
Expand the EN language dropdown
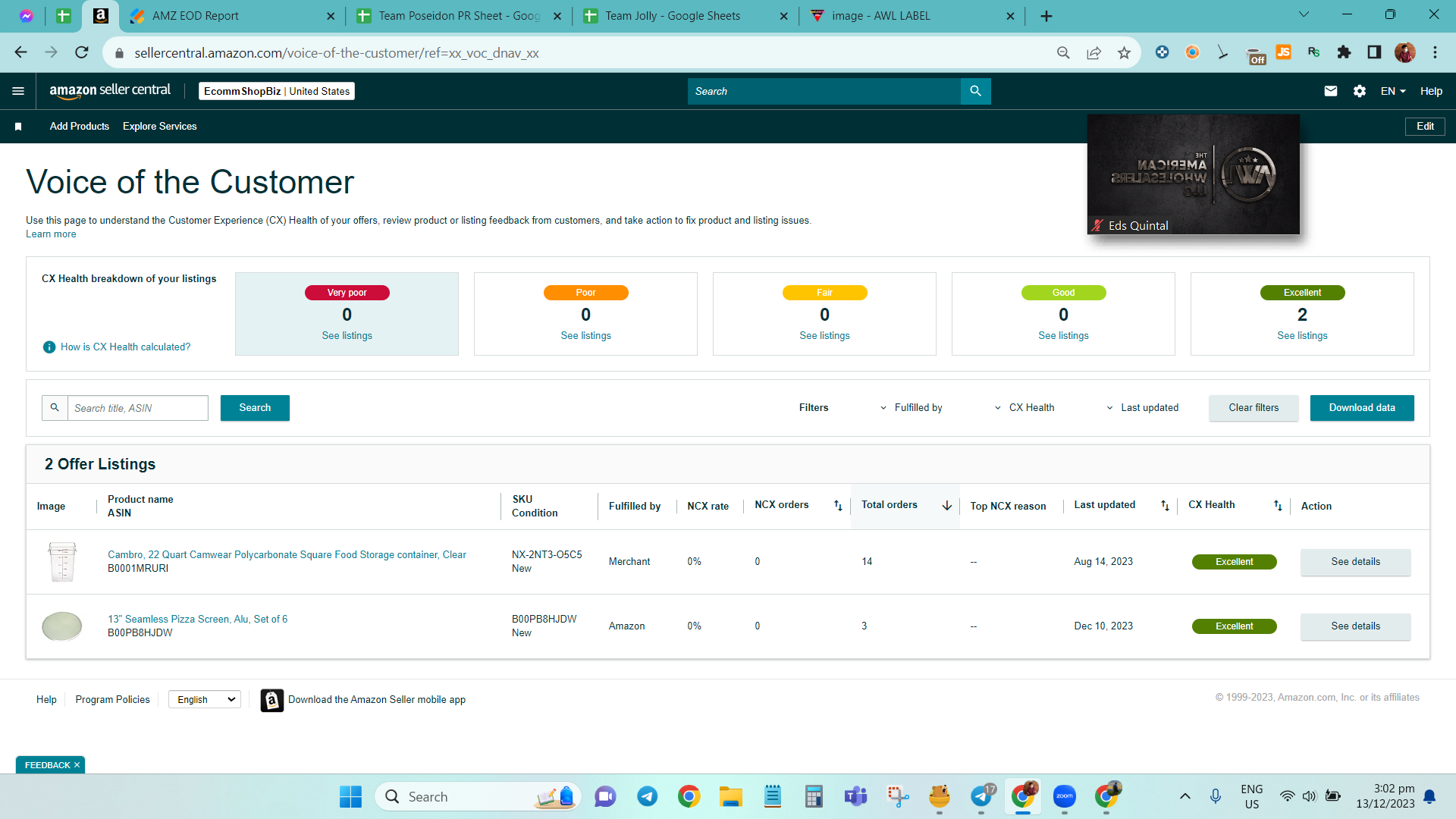1394,91
